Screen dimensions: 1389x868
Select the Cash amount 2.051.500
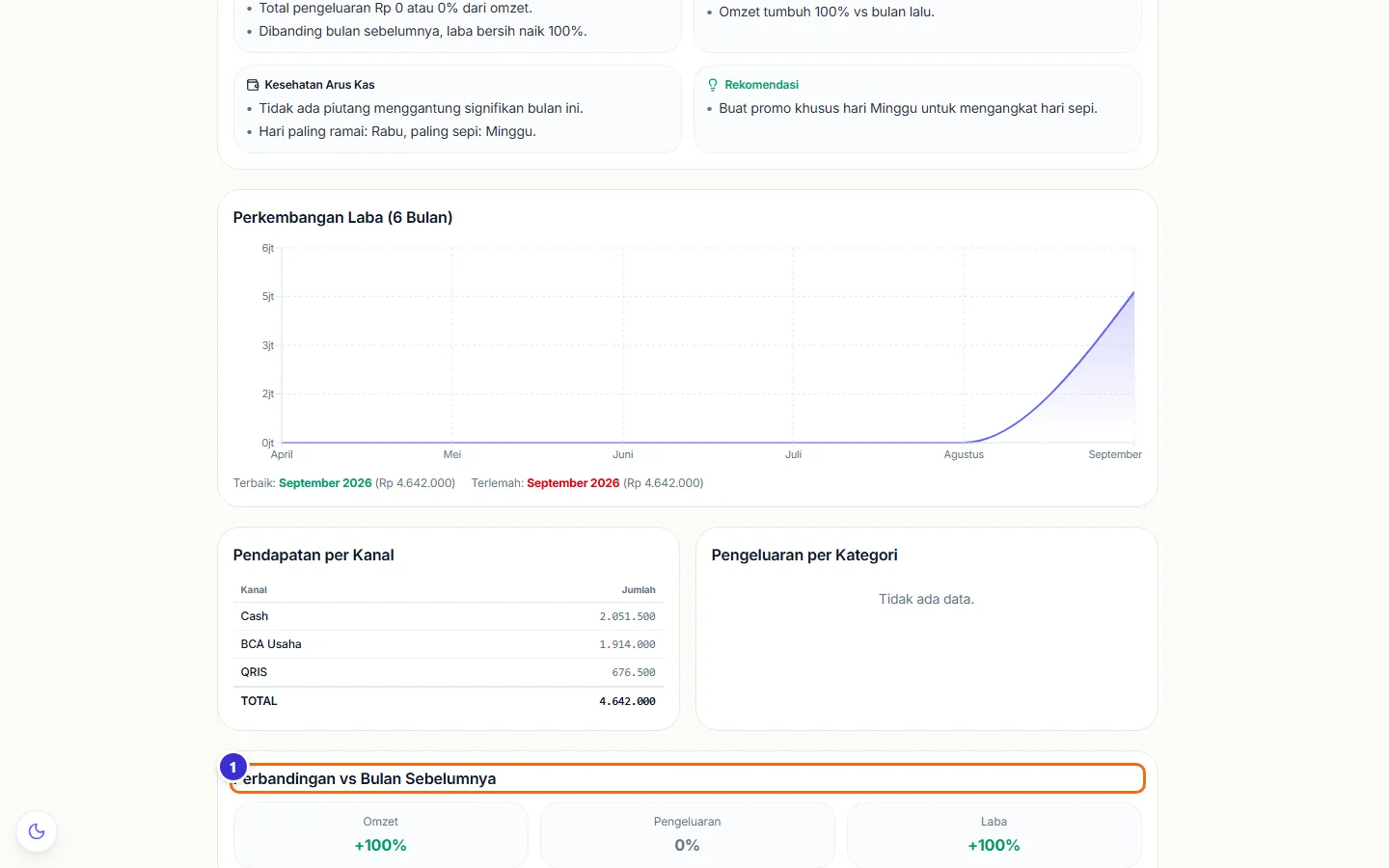pyautogui.click(x=627, y=616)
